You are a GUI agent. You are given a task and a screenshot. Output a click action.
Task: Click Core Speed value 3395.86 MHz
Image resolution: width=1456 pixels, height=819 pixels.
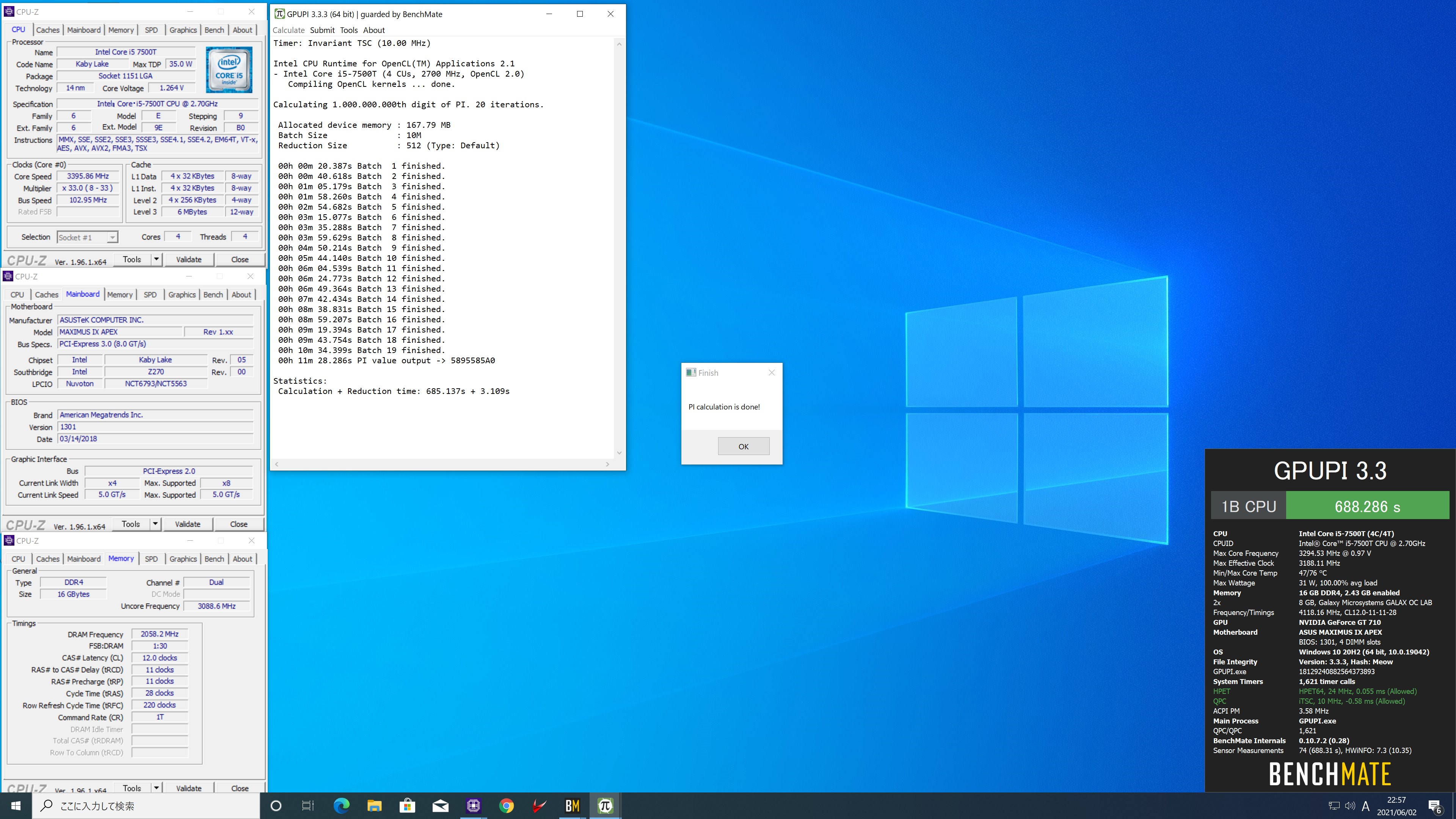(x=88, y=176)
